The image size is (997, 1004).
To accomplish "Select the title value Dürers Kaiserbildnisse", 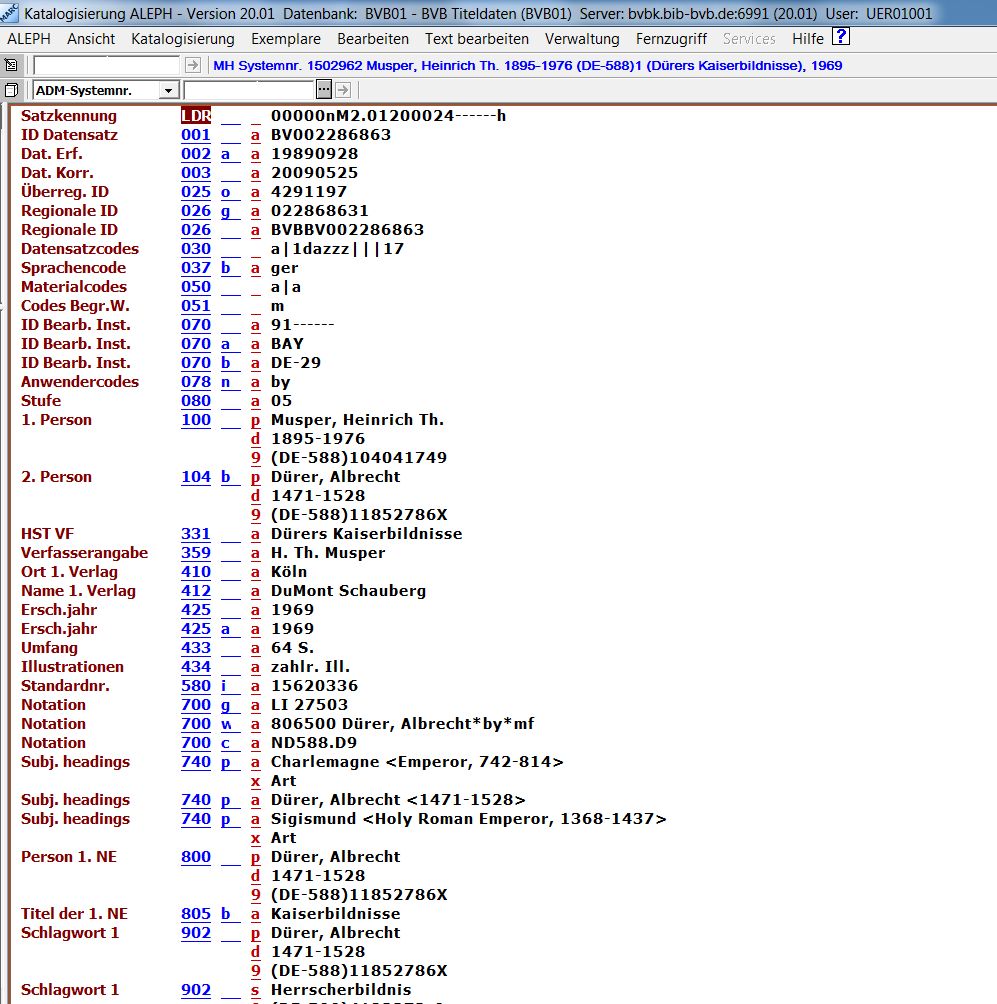I will [x=366, y=534].
